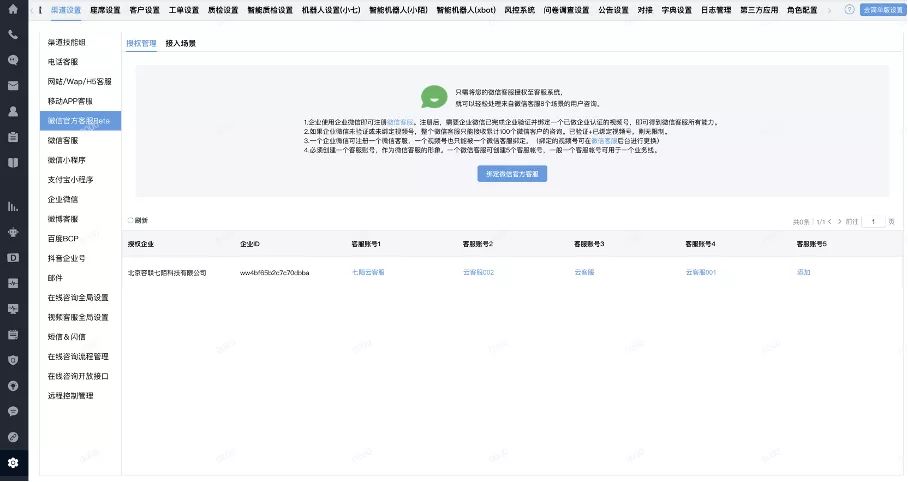
Task: Open the robot icon in sidebar
Action: pos(13,232)
